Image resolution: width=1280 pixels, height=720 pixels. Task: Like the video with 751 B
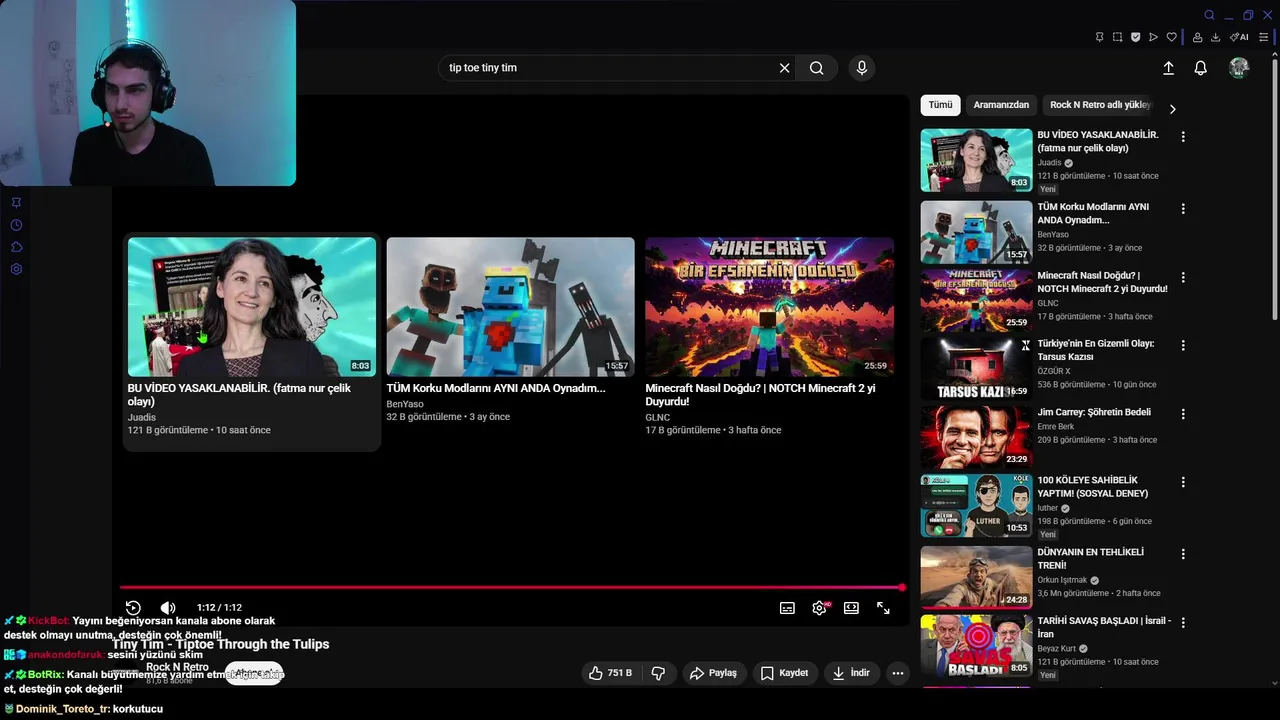click(x=611, y=673)
